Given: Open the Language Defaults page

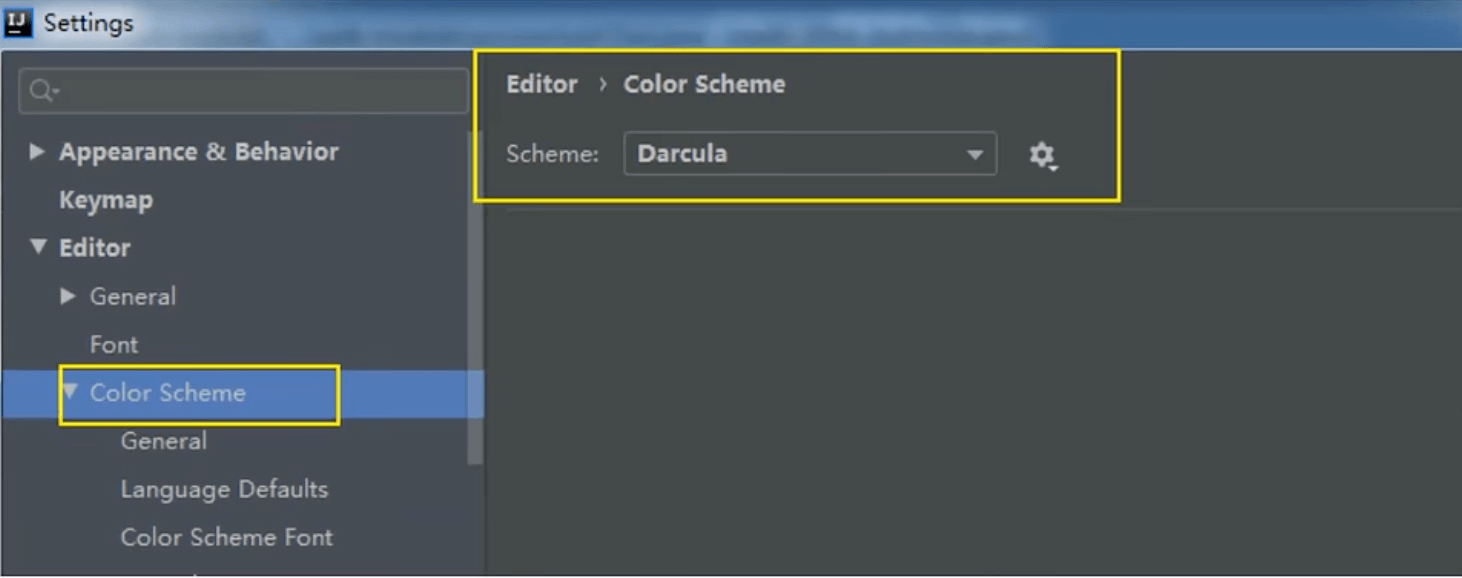Looking at the screenshot, I should point(224,489).
